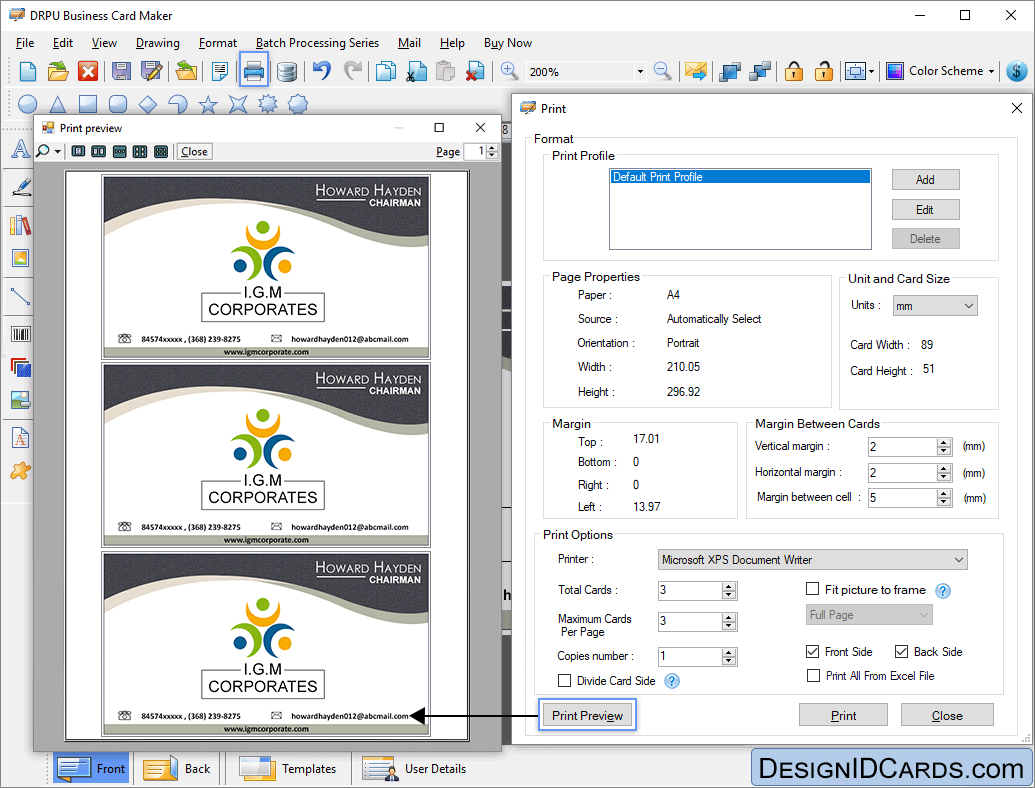Increase the Vertical margin value
Image resolution: width=1035 pixels, height=788 pixels.
[x=944, y=442]
